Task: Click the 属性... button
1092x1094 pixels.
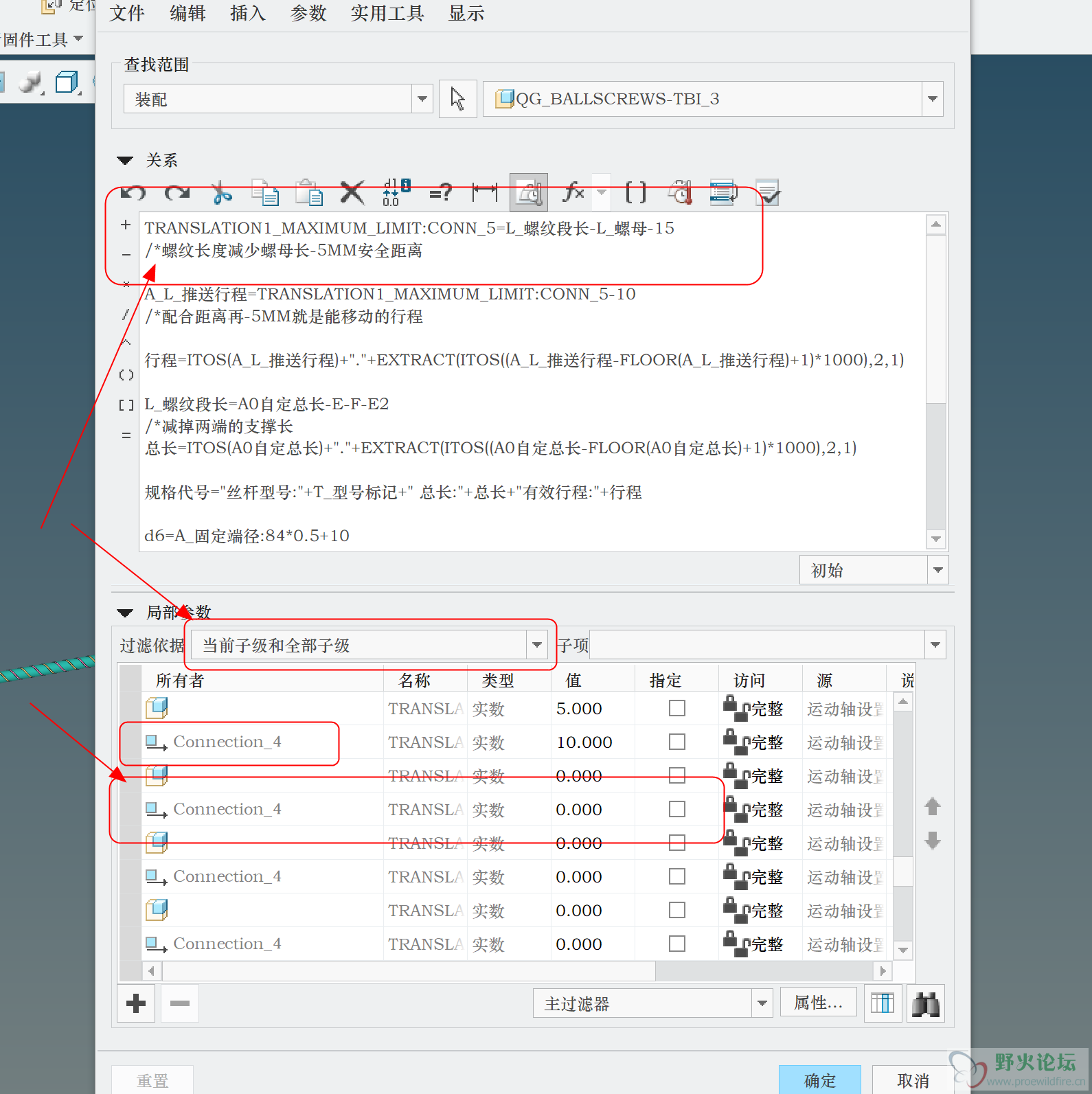Action: (x=819, y=1003)
